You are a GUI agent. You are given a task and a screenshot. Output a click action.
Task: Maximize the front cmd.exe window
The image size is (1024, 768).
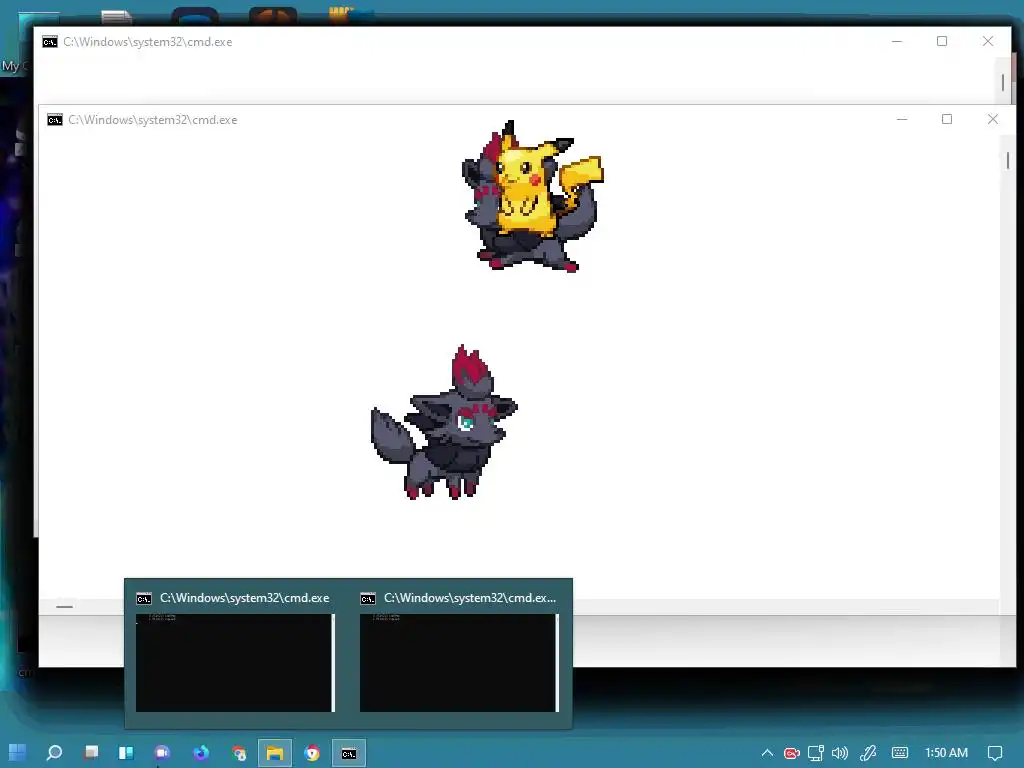click(947, 120)
